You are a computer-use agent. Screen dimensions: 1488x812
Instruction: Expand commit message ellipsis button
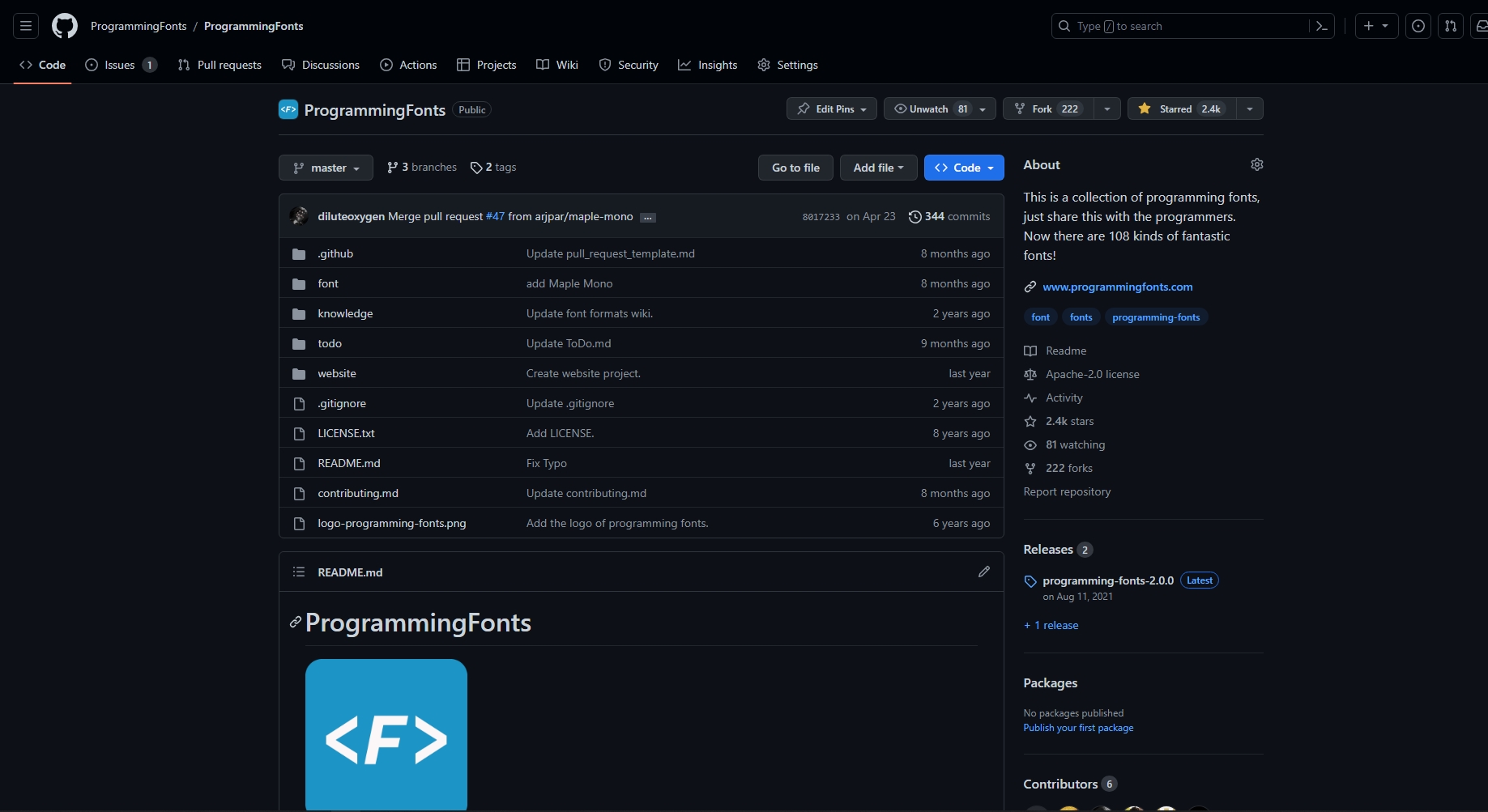coord(648,217)
